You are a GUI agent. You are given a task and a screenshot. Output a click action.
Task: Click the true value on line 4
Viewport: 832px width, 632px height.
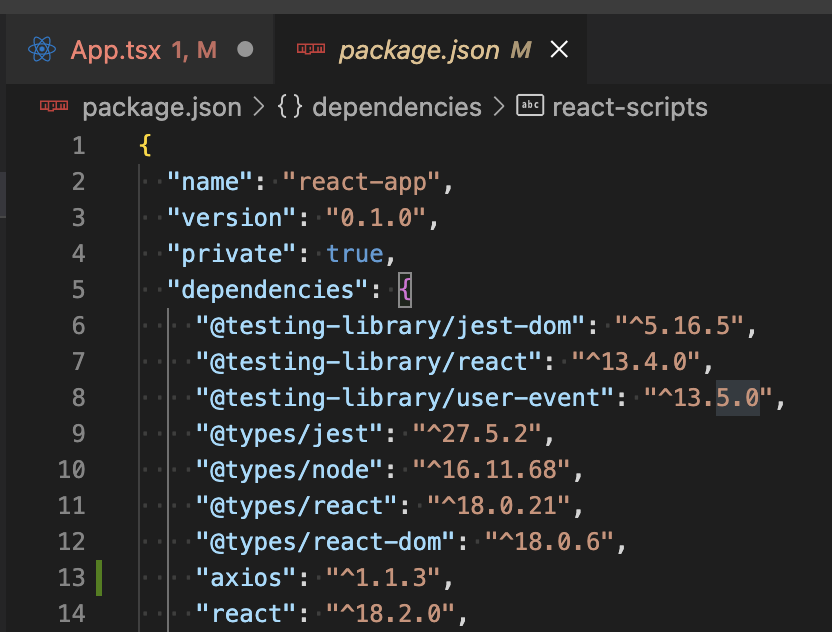pyautogui.click(x=354, y=254)
